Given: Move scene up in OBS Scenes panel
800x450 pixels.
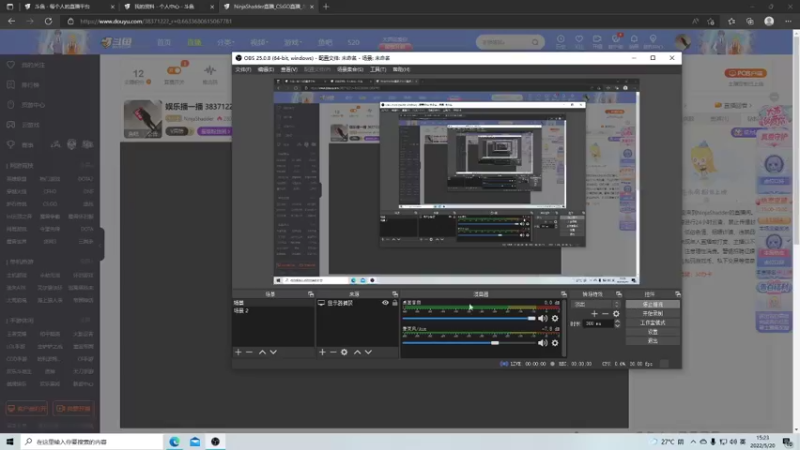Looking at the screenshot, I should 262,352.
